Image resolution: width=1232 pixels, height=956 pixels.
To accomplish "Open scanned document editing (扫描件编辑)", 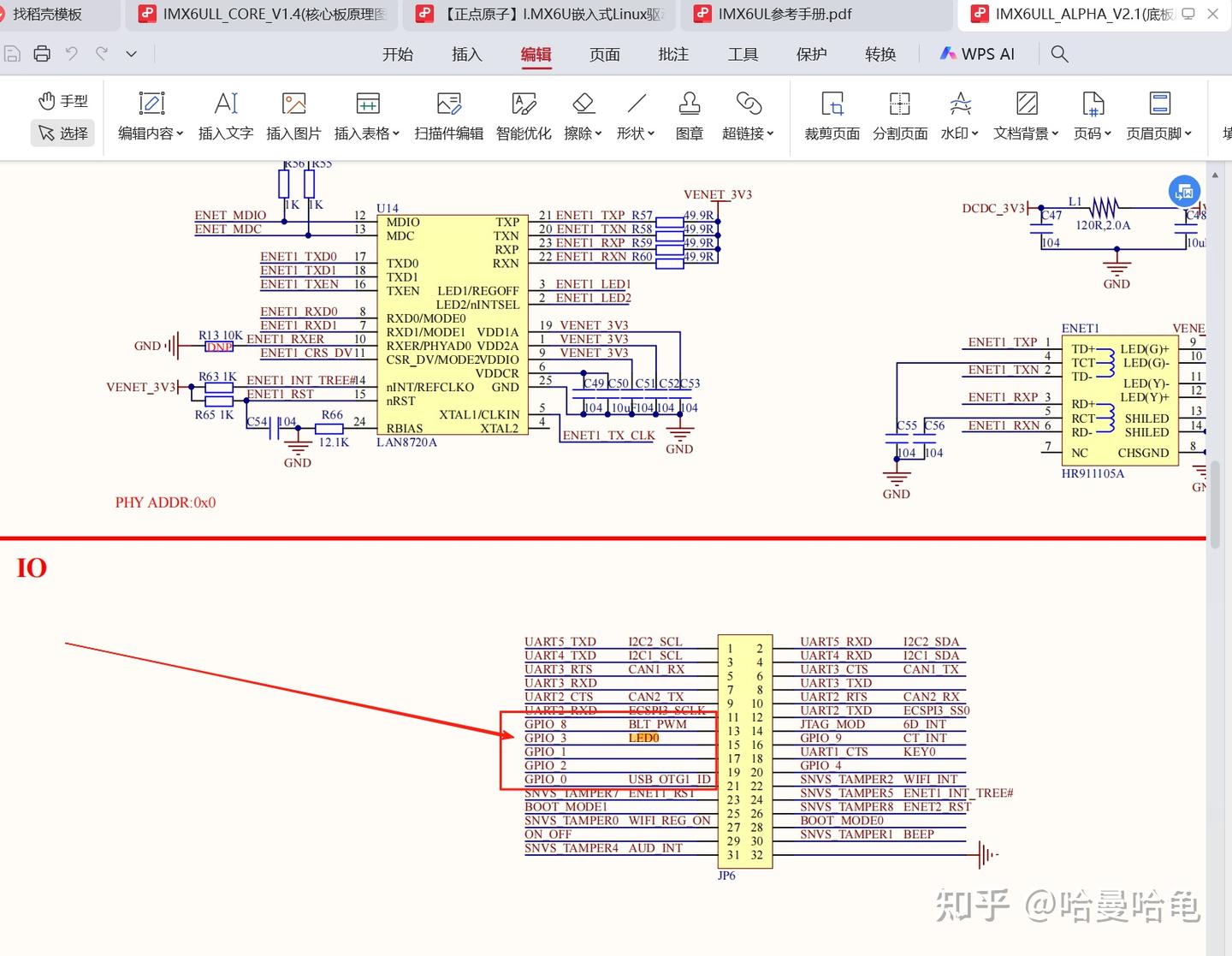I will [x=448, y=116].
